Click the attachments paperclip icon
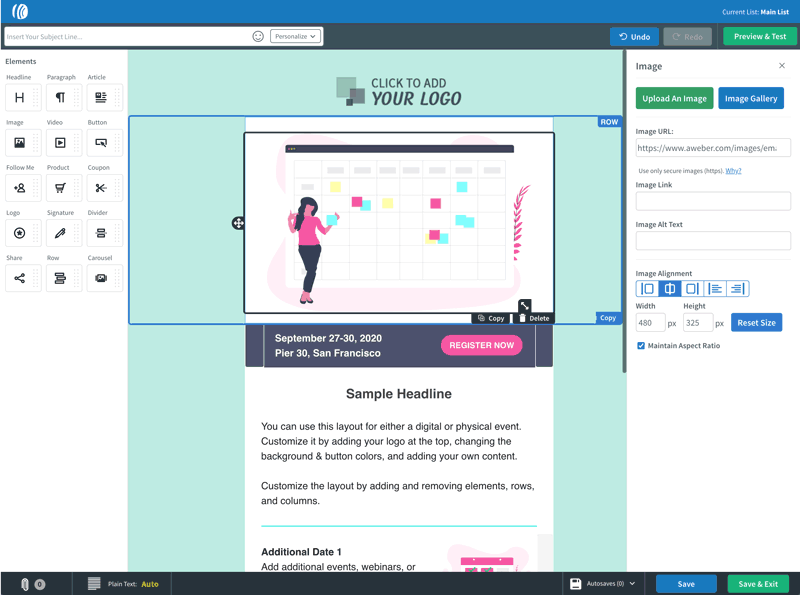 pyautogui.click(x=25, y=584)
